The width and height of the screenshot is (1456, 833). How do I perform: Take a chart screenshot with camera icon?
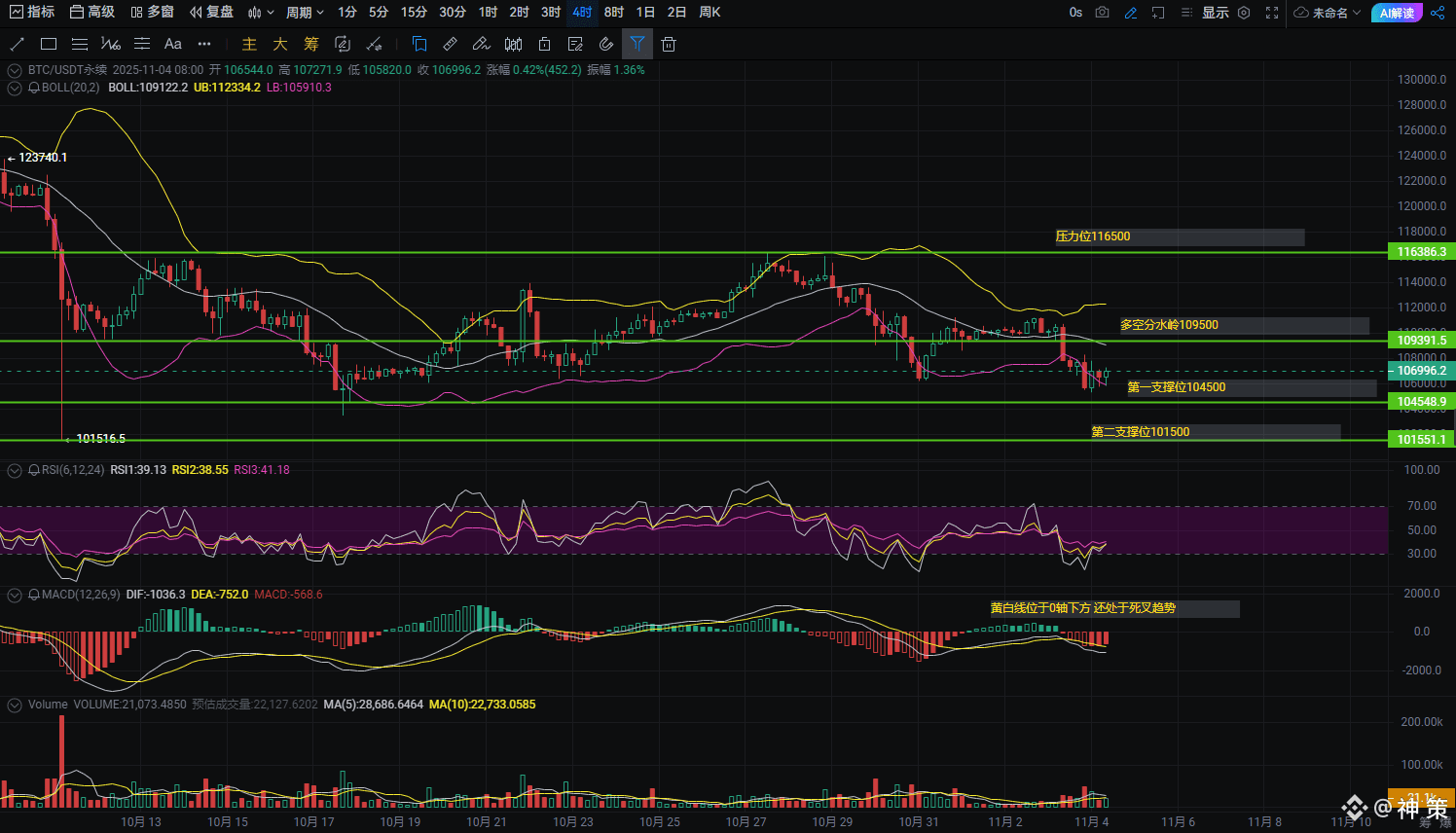1102,13
